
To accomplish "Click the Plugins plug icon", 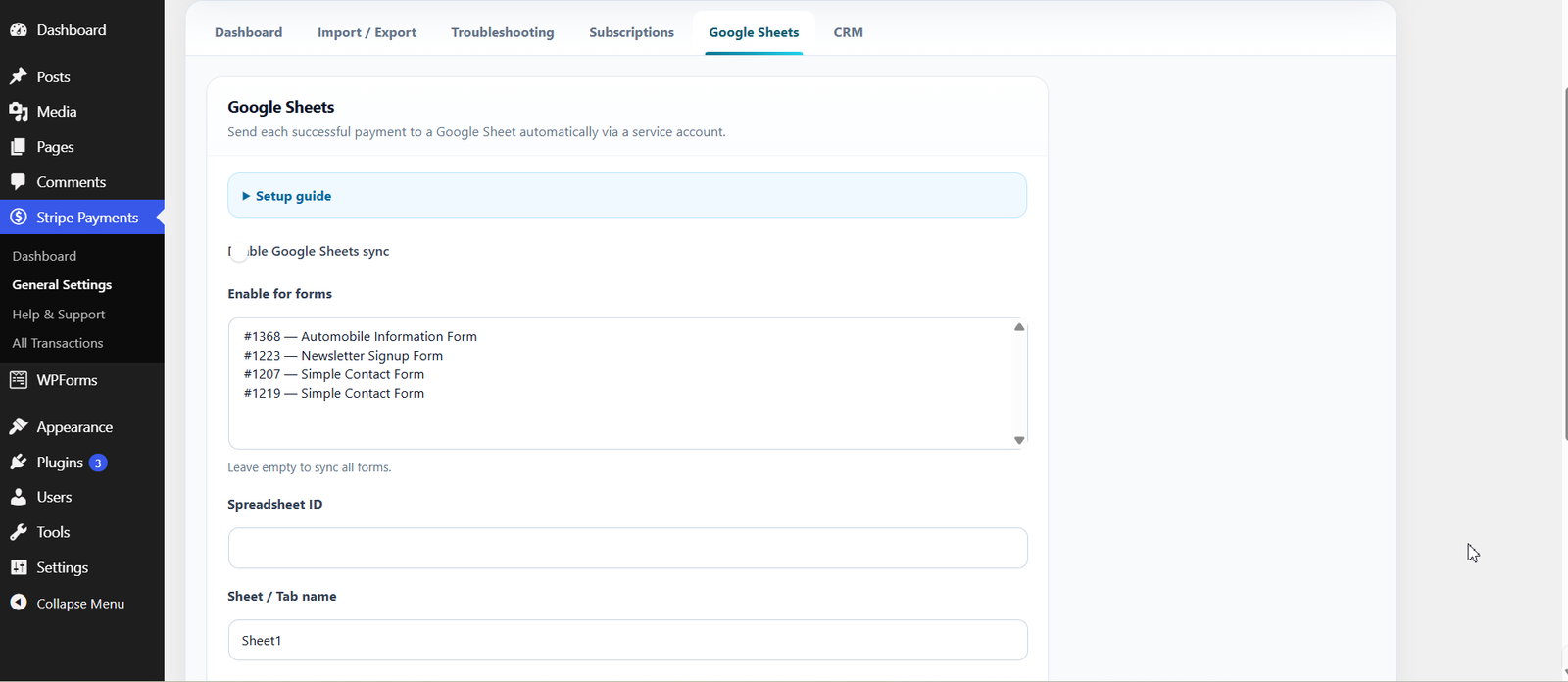I will 19,463.
